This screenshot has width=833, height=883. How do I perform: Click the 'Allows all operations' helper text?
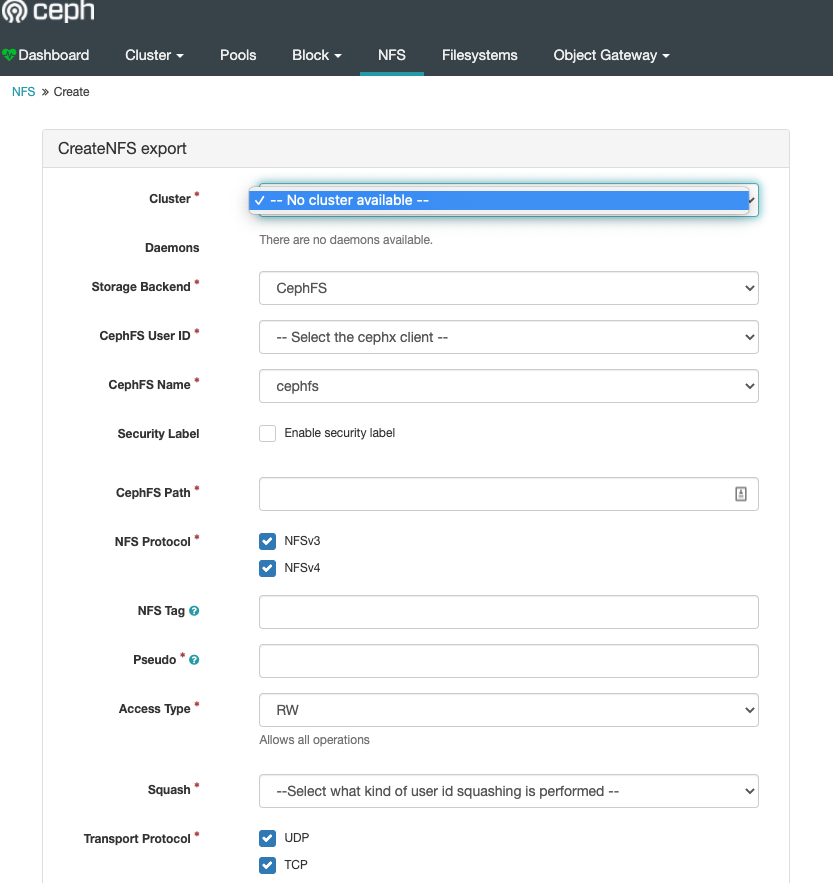pyautogui.click(x=314, y=740)
